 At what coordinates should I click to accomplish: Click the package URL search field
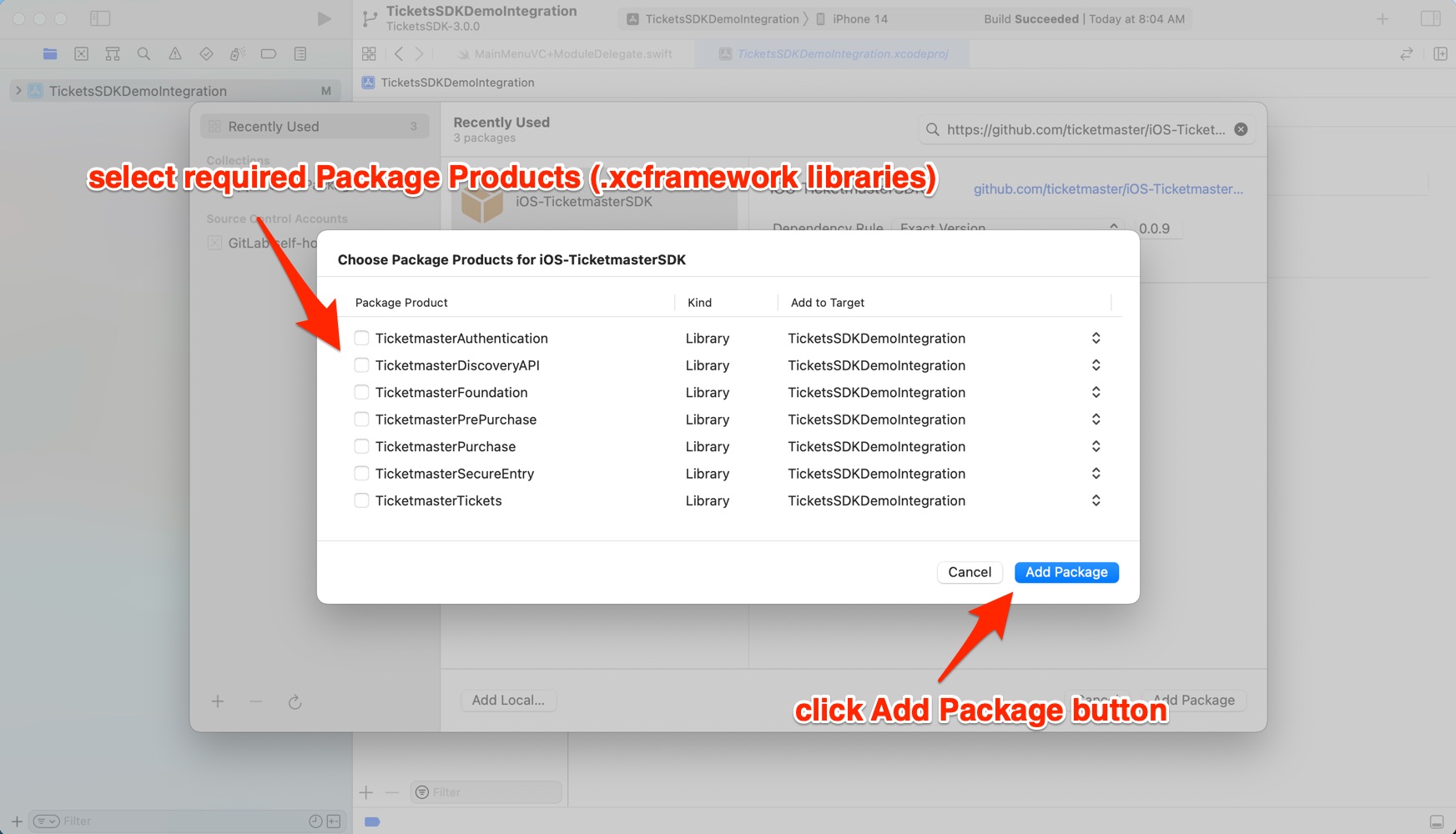coord(1085,129)
